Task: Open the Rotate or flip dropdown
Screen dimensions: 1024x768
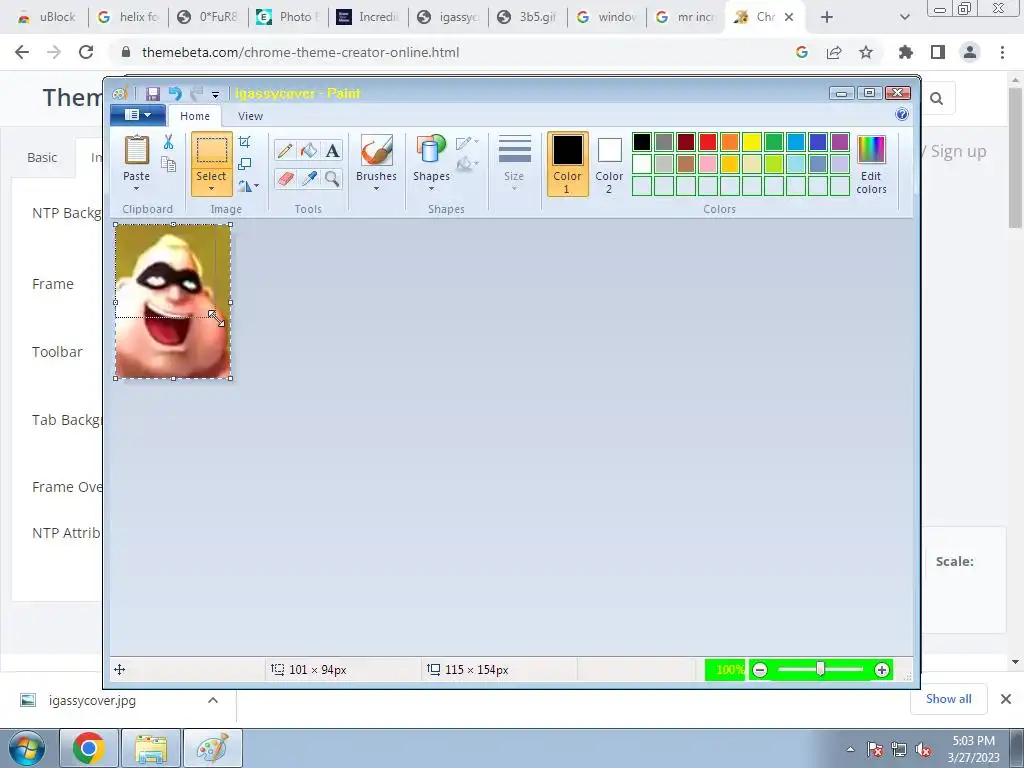Action: tap(248, 186)
